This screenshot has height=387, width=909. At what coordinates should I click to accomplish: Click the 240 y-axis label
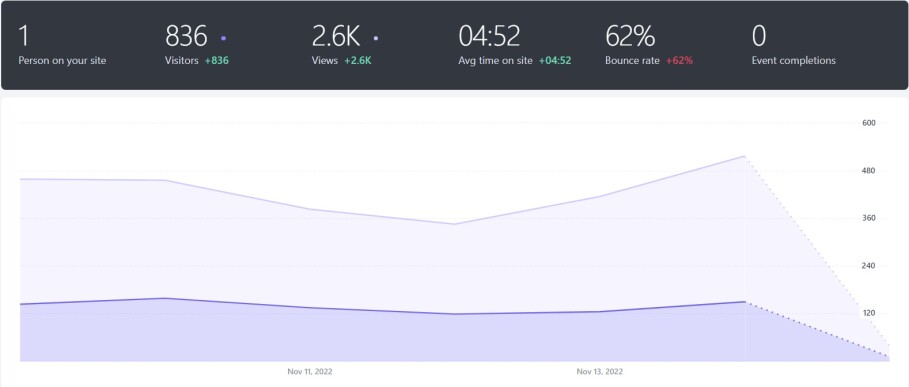coord(868,266)
